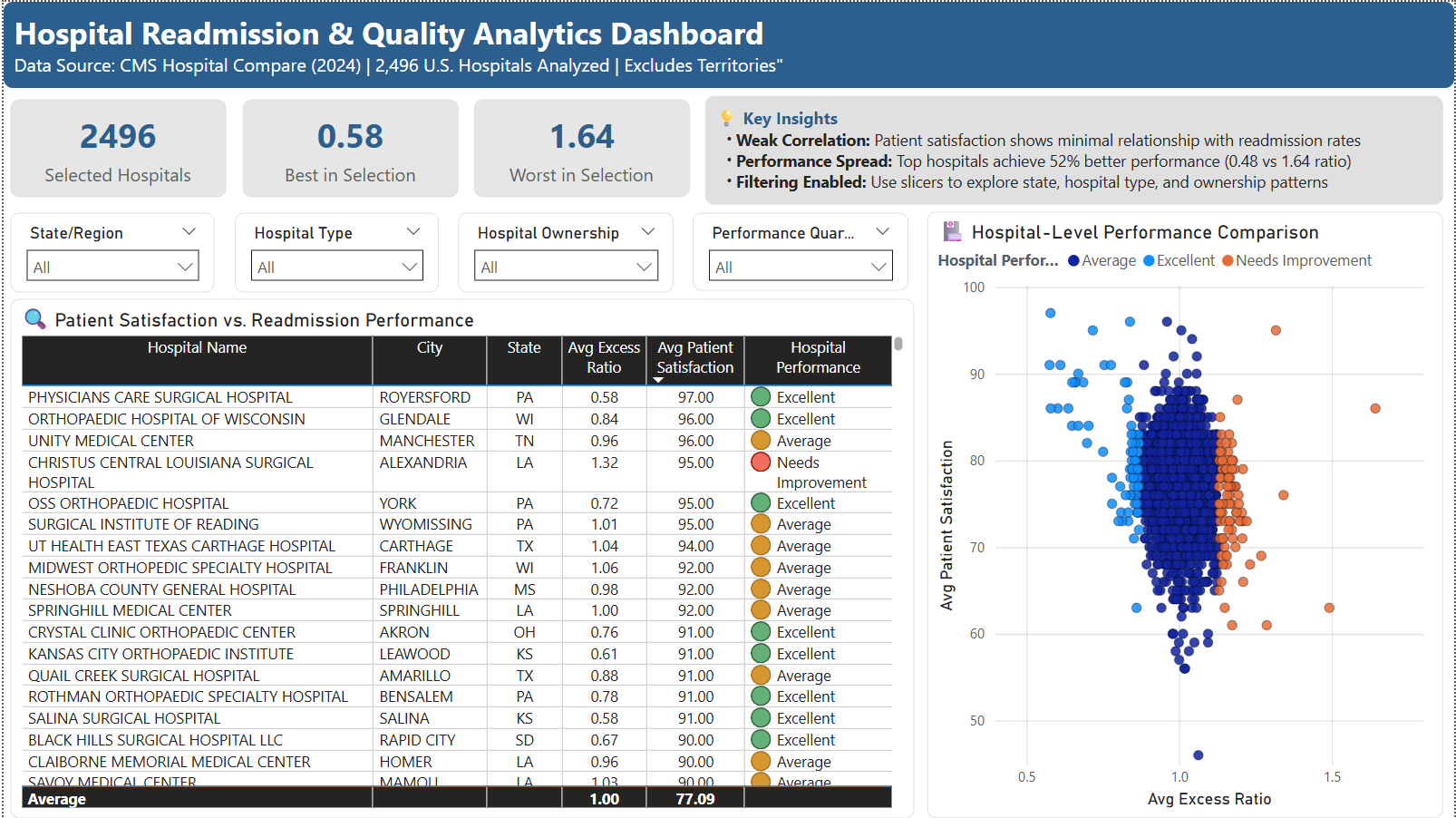This screenshot has height=818, width=1456.
Task: Collapse the Performance Quartile slicer via its chevron
Action: pyautogui.click(x=883, y=231)
